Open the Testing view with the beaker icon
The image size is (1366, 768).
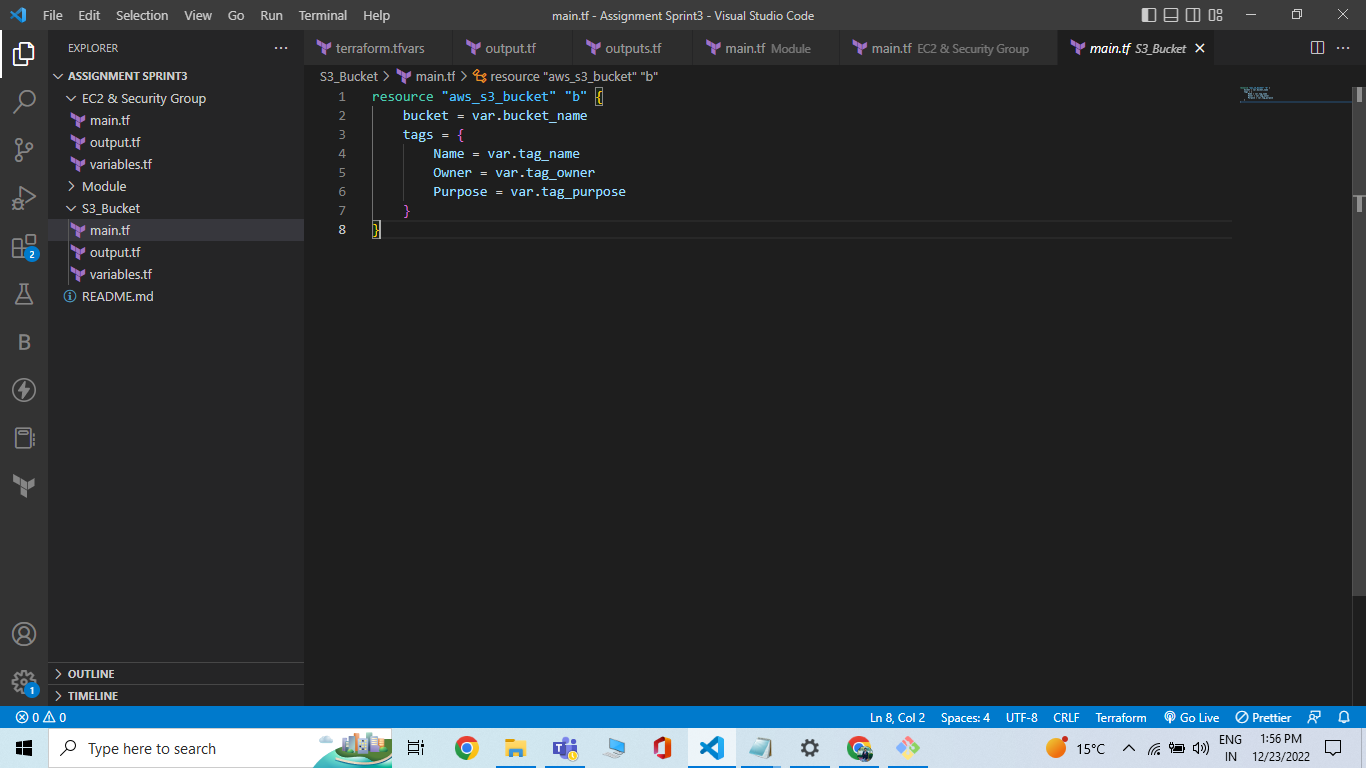pyautogui.click(x=24, y=294)
